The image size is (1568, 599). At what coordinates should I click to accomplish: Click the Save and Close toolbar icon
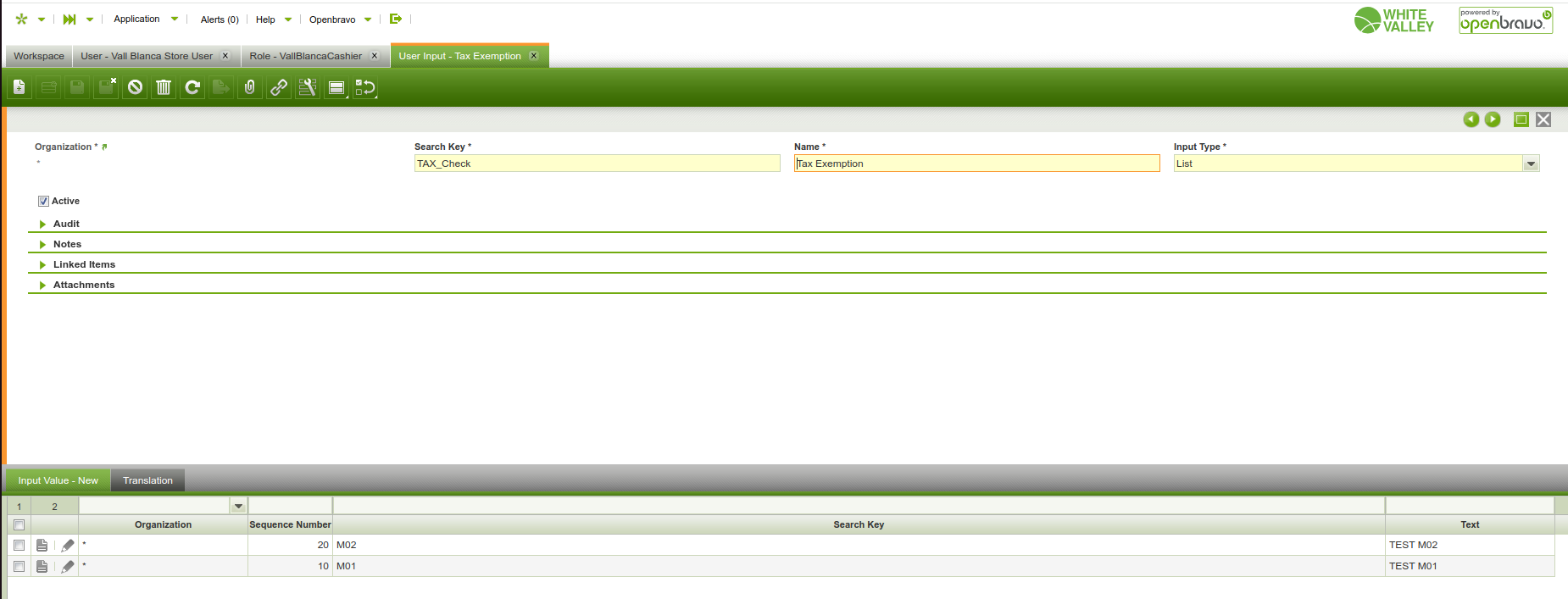pyautogui.click(x=106, y=87)
